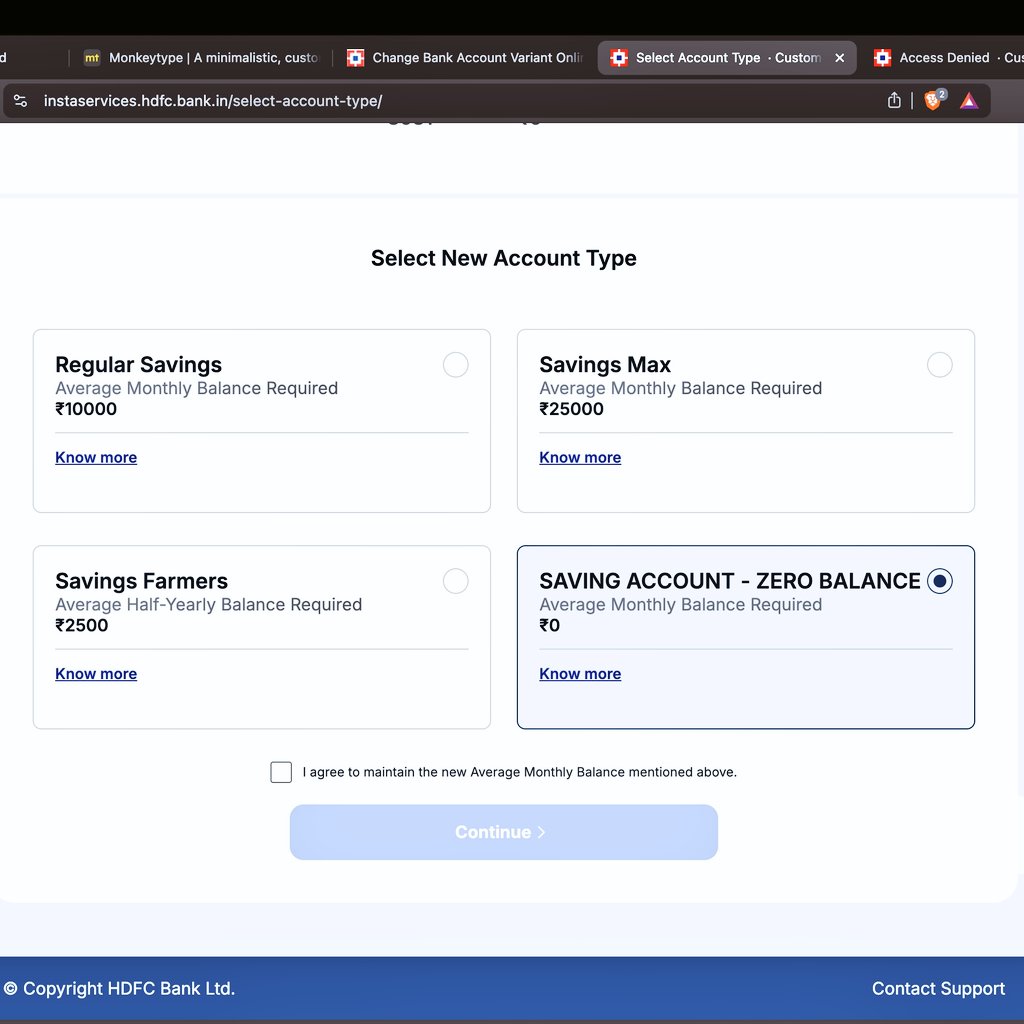Click HDFC favicon on Change Bank Account tab

355,57
